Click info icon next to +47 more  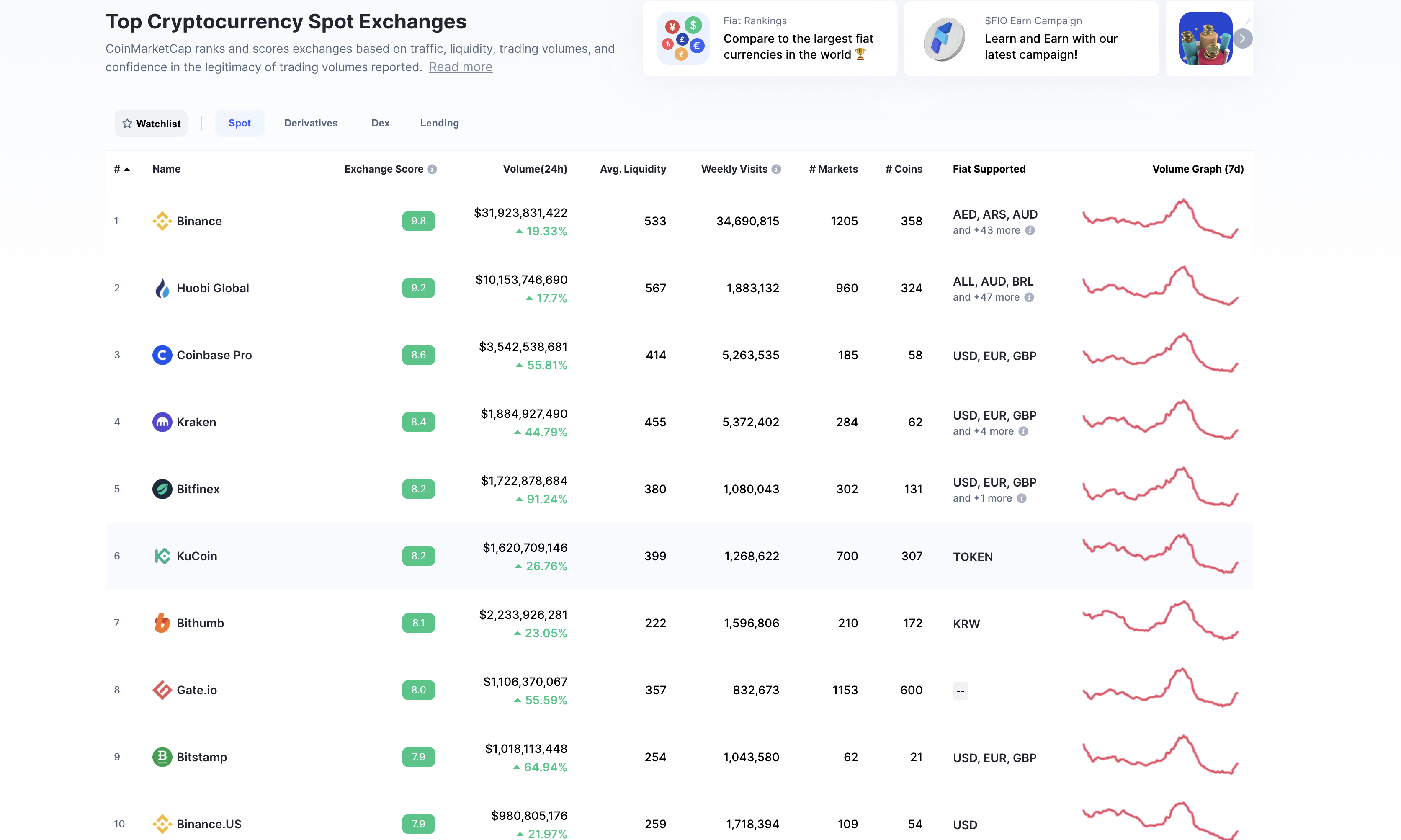1029,297
